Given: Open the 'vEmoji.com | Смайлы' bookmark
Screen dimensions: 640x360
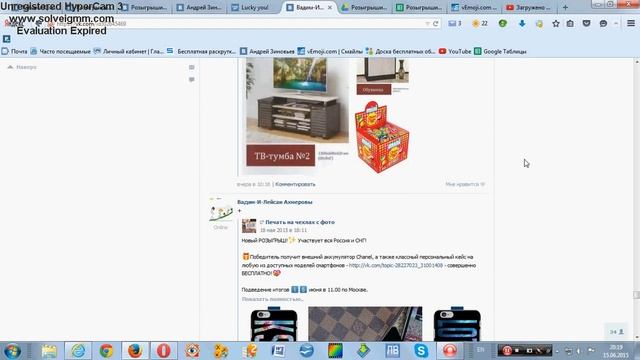Looking at the screenshot, I should coord(330,51).
